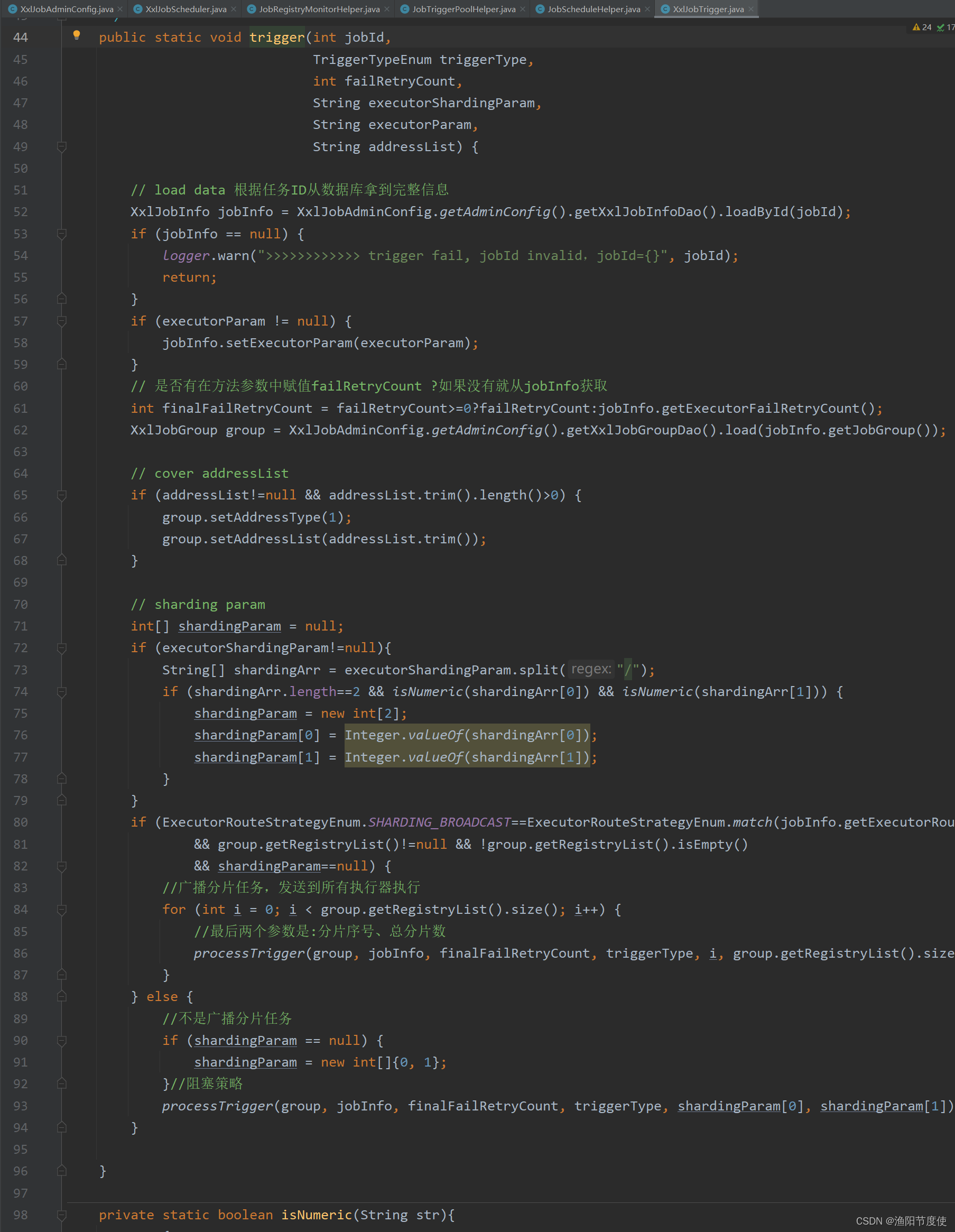Click the fold end marker at line 59
Viewport: 955px width, 1232px height.
(62, 364)
